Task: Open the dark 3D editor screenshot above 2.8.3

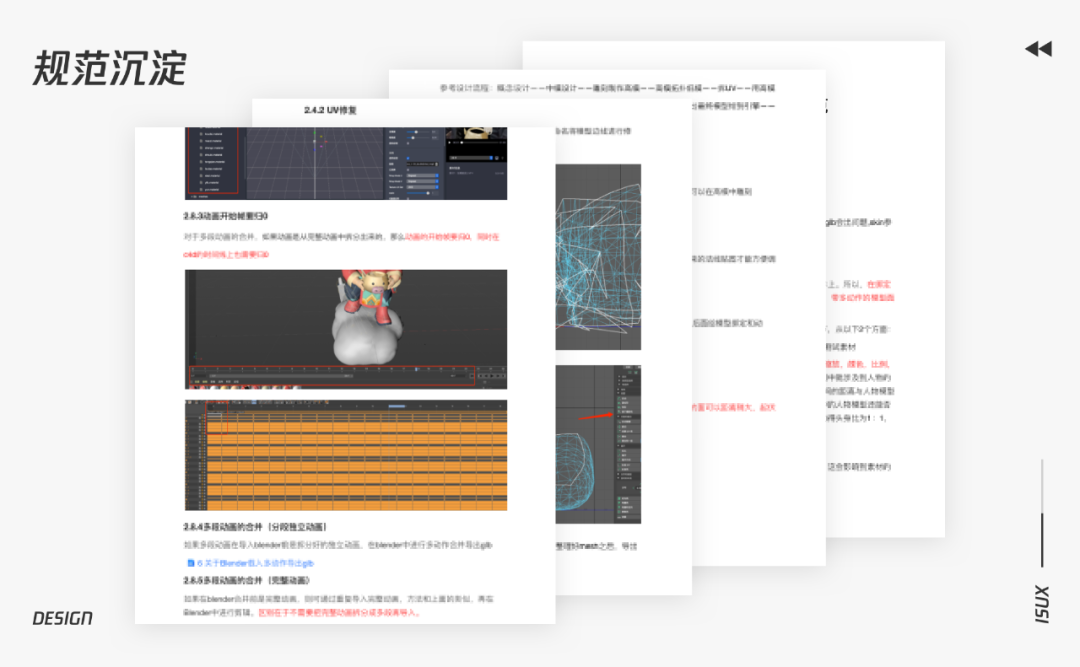Action: coord(346,163)
